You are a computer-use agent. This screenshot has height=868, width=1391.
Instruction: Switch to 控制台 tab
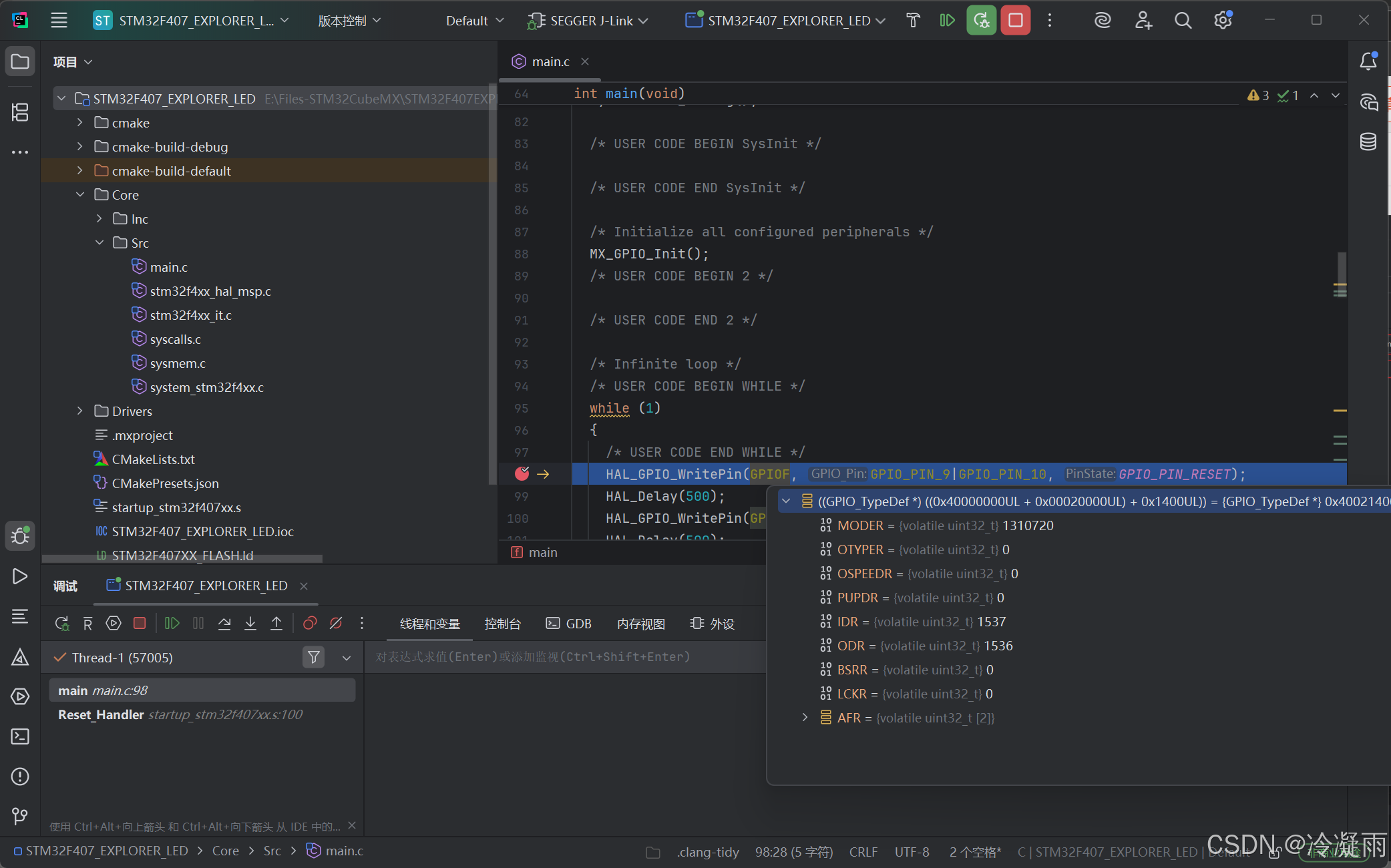click(502, 624)
